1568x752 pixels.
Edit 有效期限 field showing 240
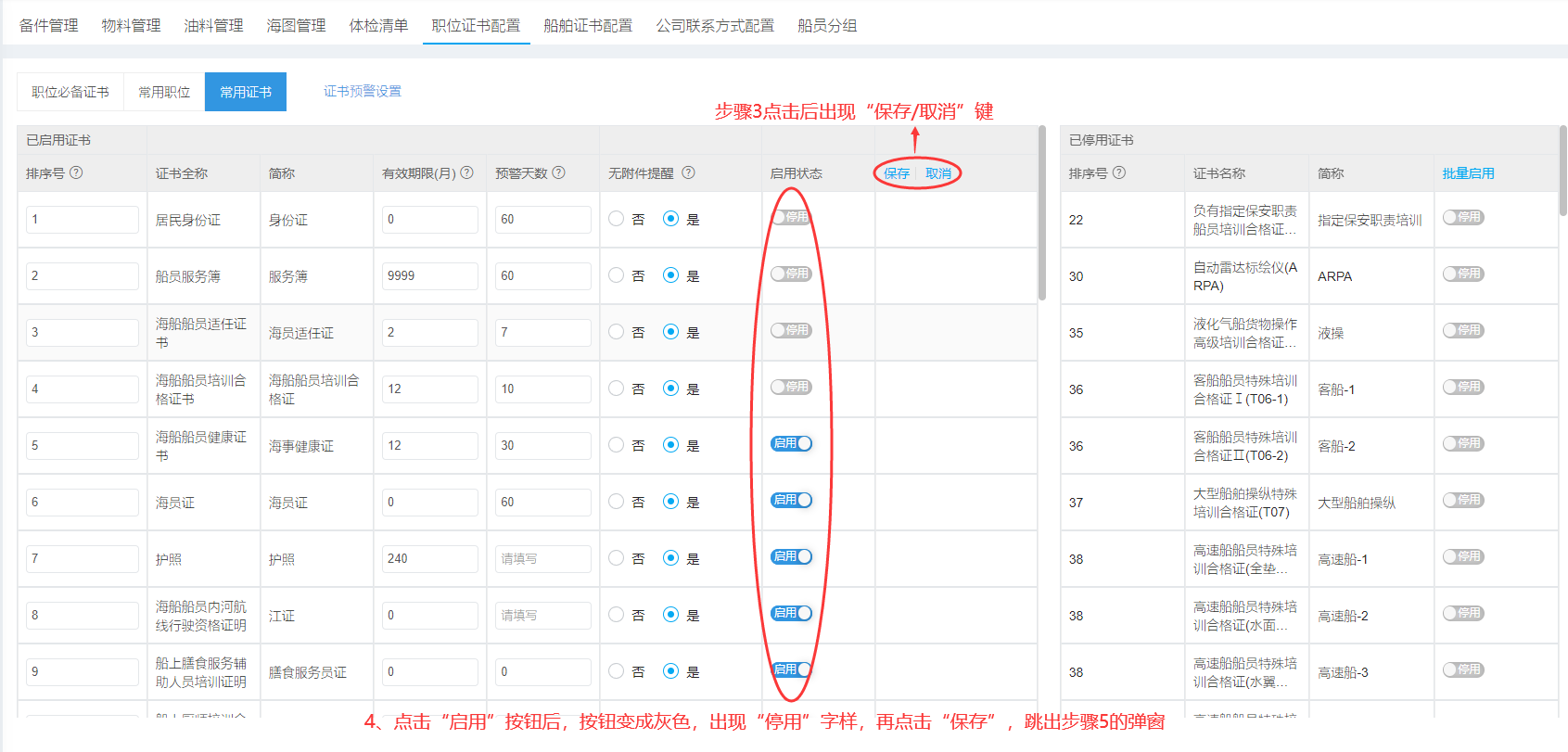pos(430,559)
